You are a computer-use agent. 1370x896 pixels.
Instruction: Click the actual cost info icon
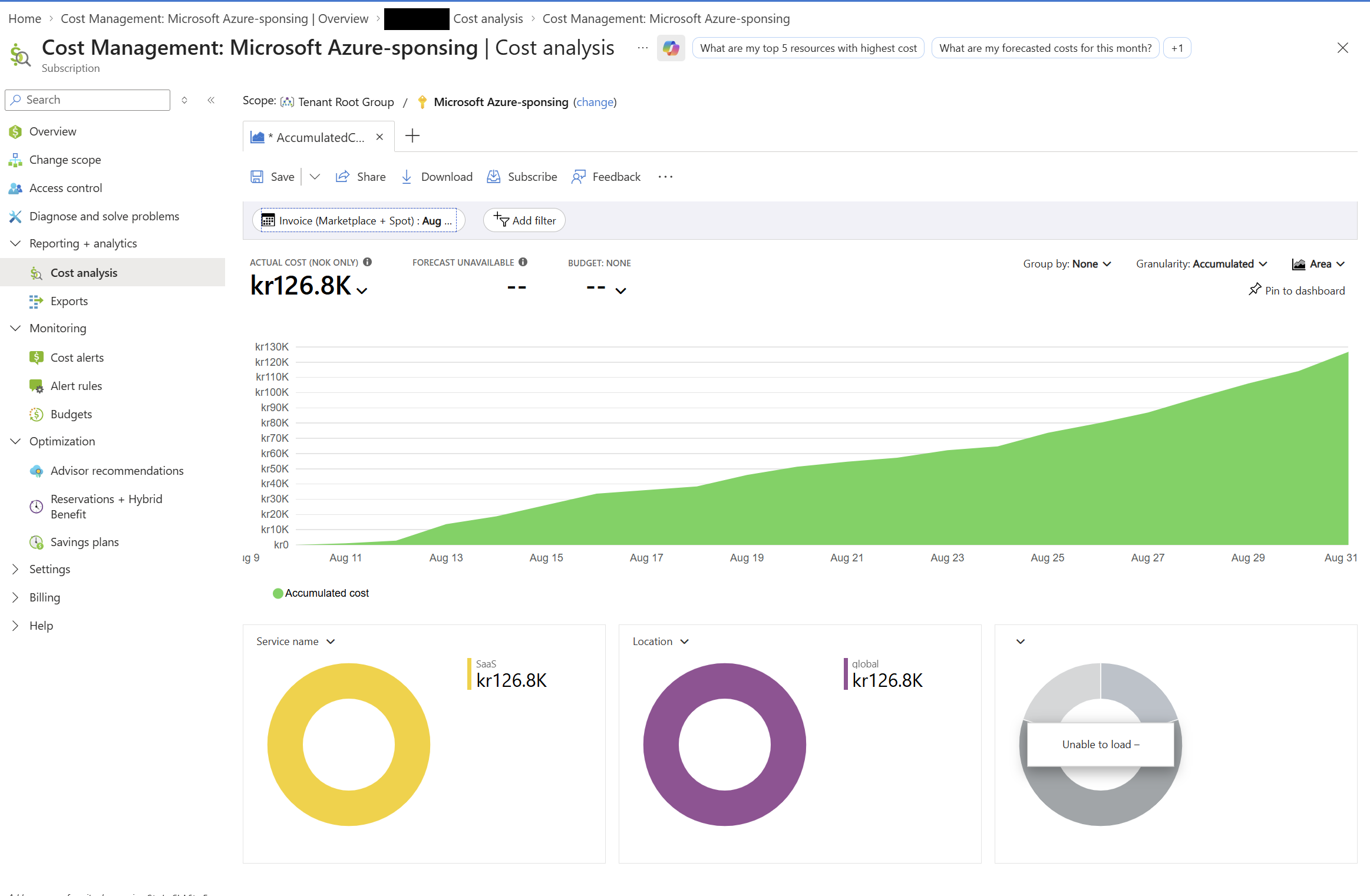(367, 262)
